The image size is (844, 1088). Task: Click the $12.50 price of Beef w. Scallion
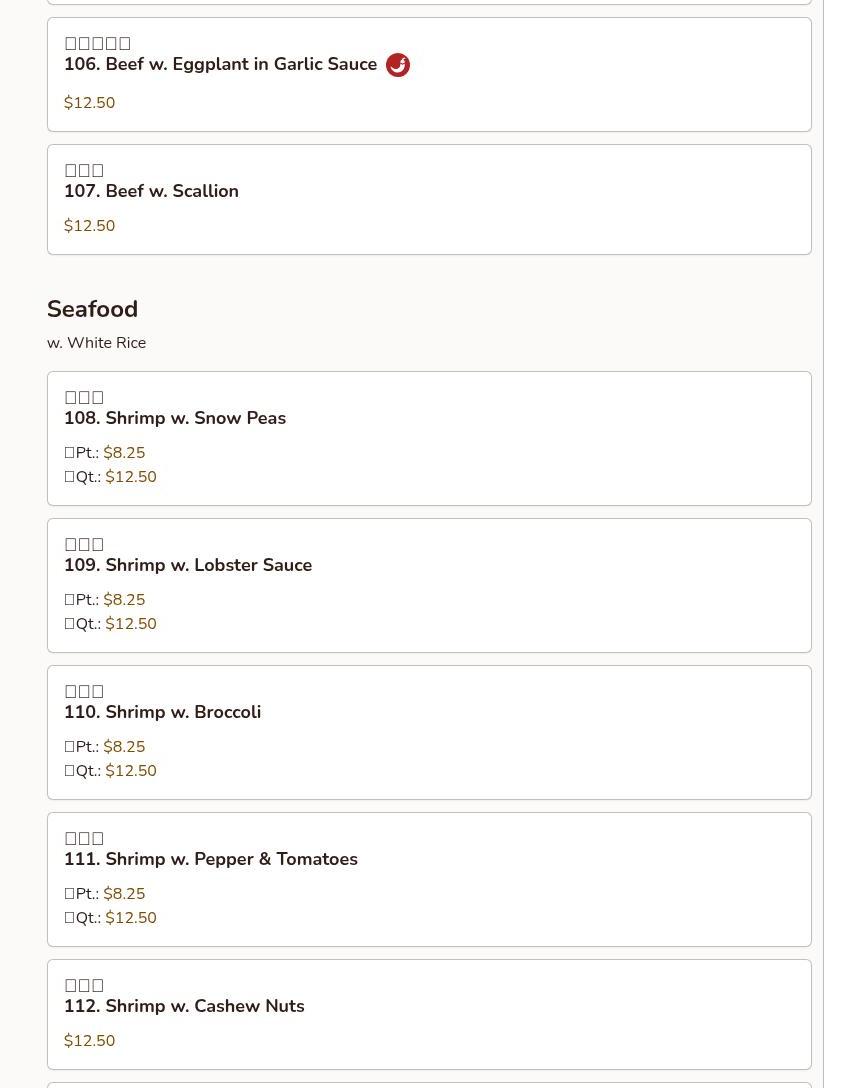click(x=89, y=226)
